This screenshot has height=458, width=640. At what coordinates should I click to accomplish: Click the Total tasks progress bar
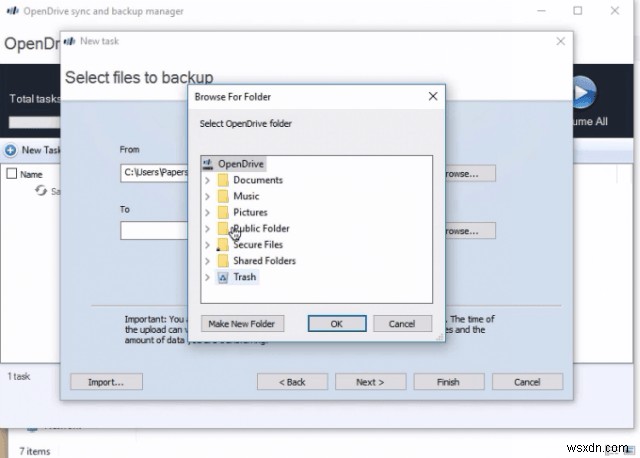coord(35,122)
